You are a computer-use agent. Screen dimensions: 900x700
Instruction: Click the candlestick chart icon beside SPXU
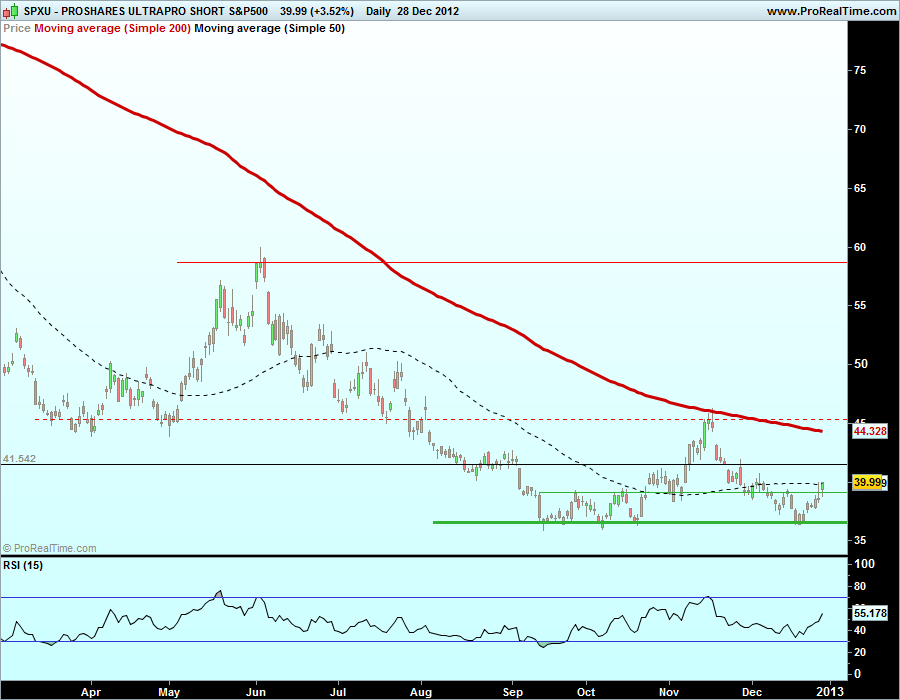pos(11,10)
